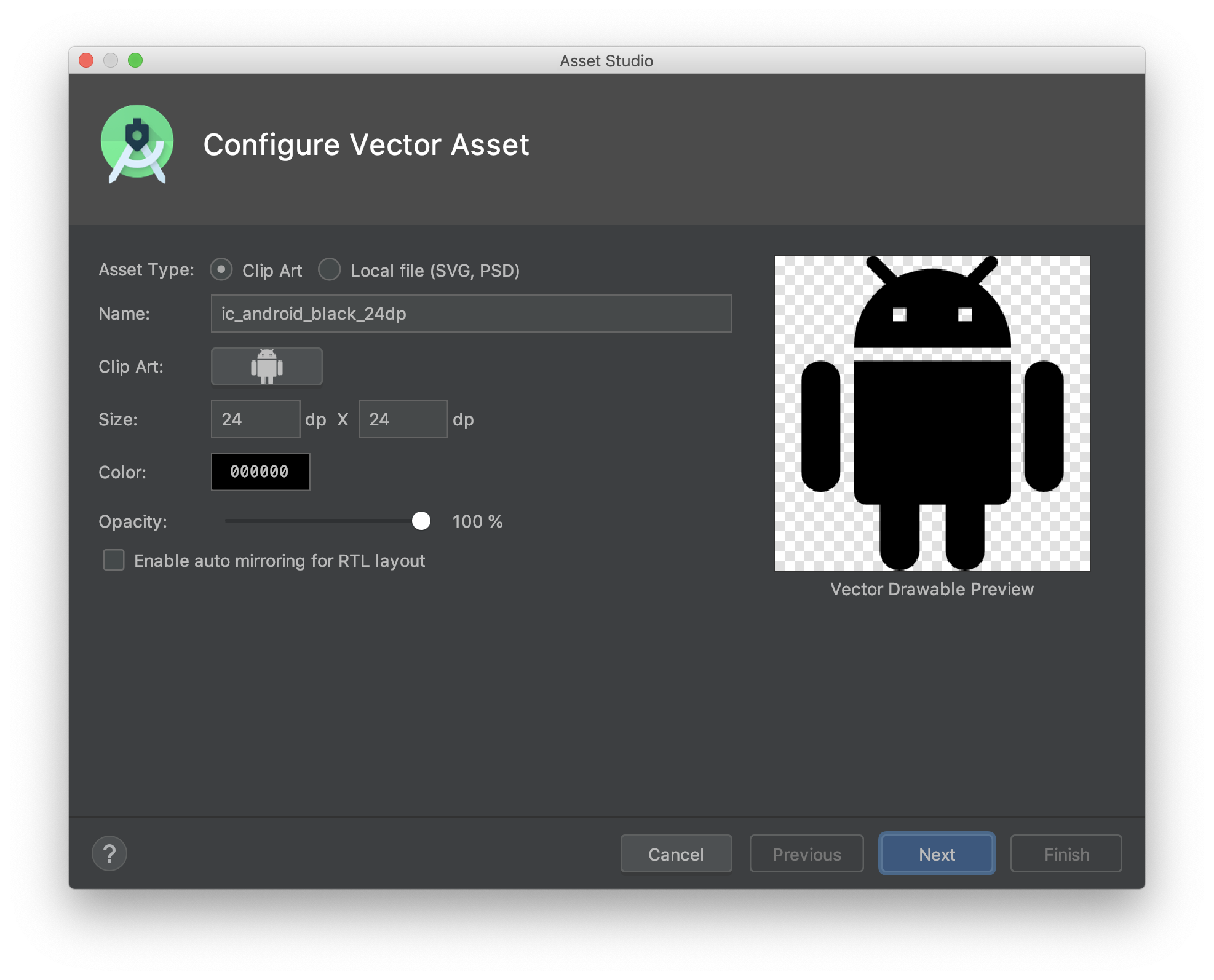1214x980 pixels.
Task: Click the Vector Drawable Preview image
Action: [x=932, y=413]
